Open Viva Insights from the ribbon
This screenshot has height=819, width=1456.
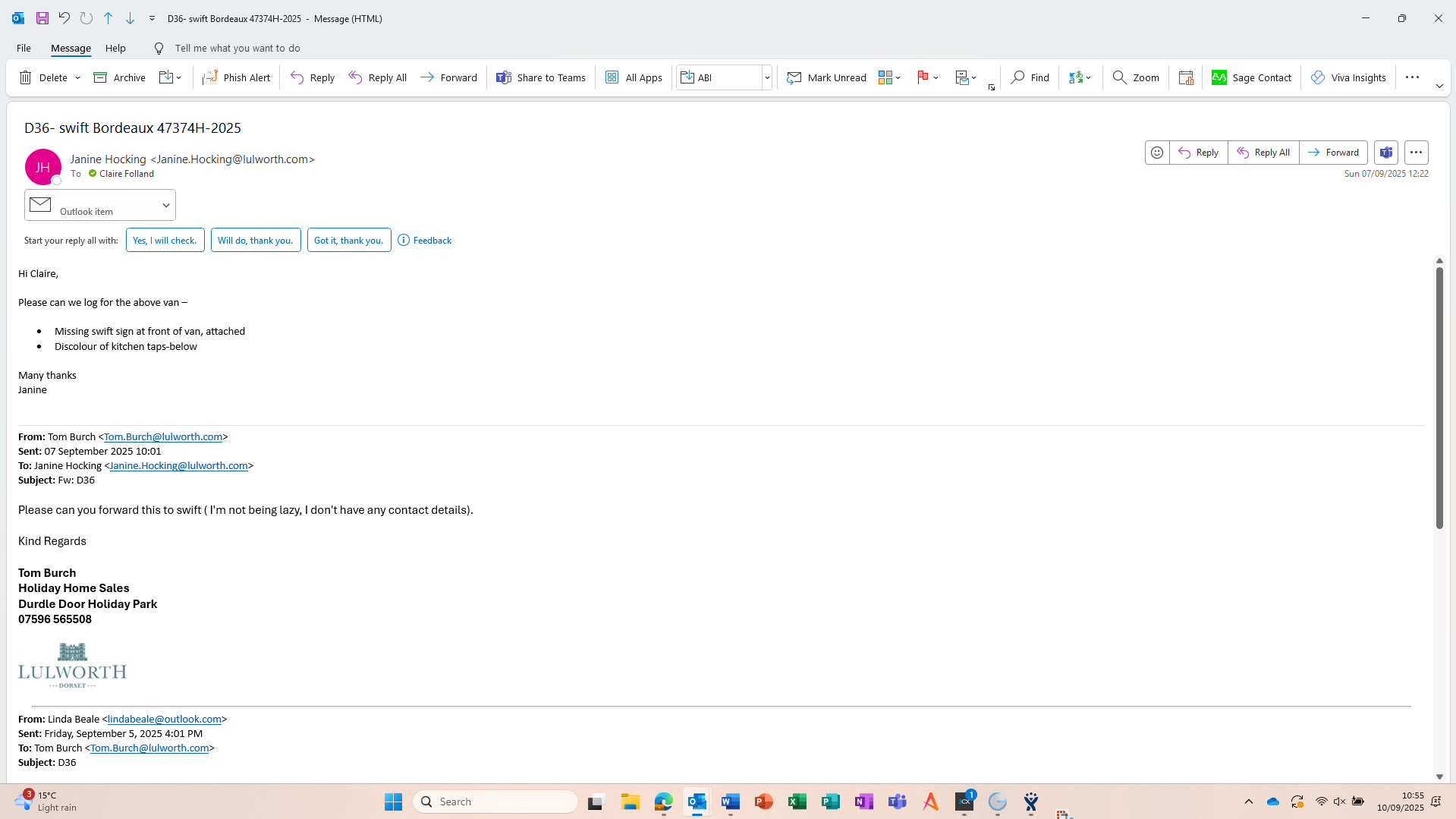[1348, 77]
